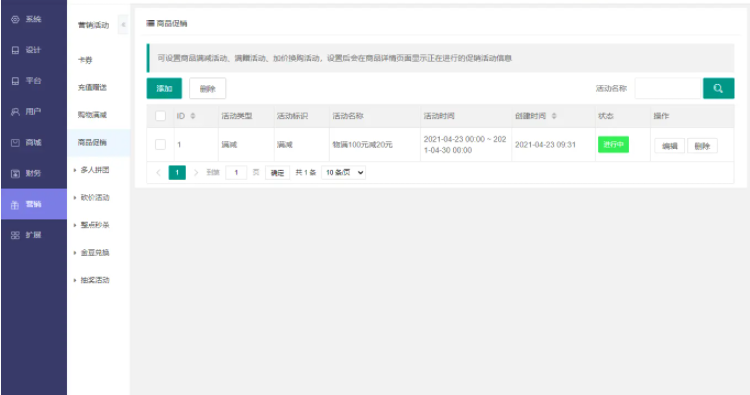Open the 充值赠送 menu item

[x=92, y=88]
